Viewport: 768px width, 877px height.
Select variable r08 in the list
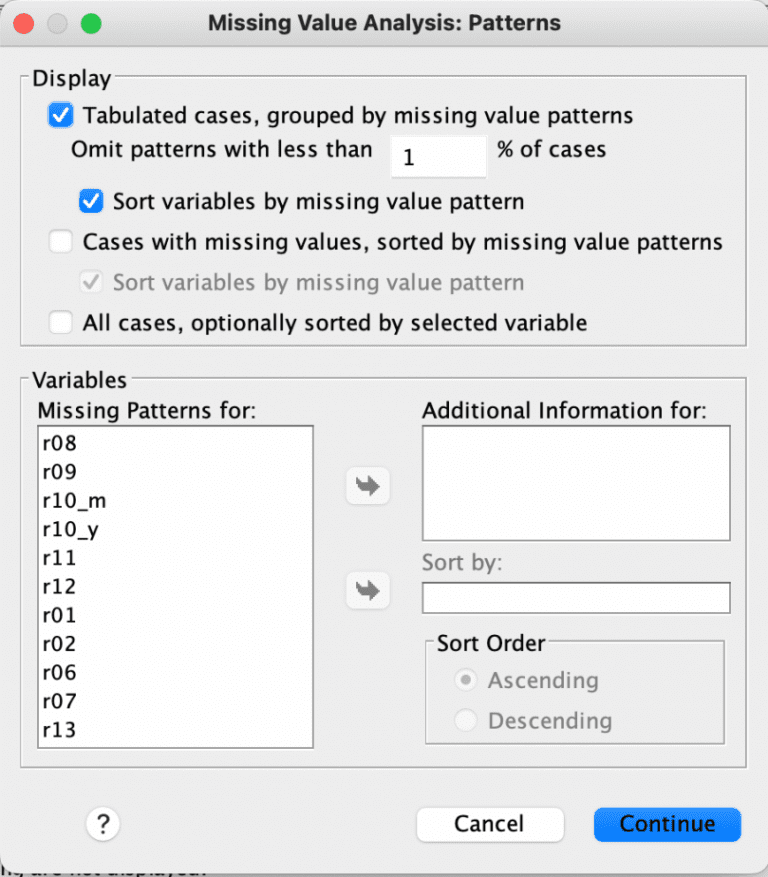(60, 442)
